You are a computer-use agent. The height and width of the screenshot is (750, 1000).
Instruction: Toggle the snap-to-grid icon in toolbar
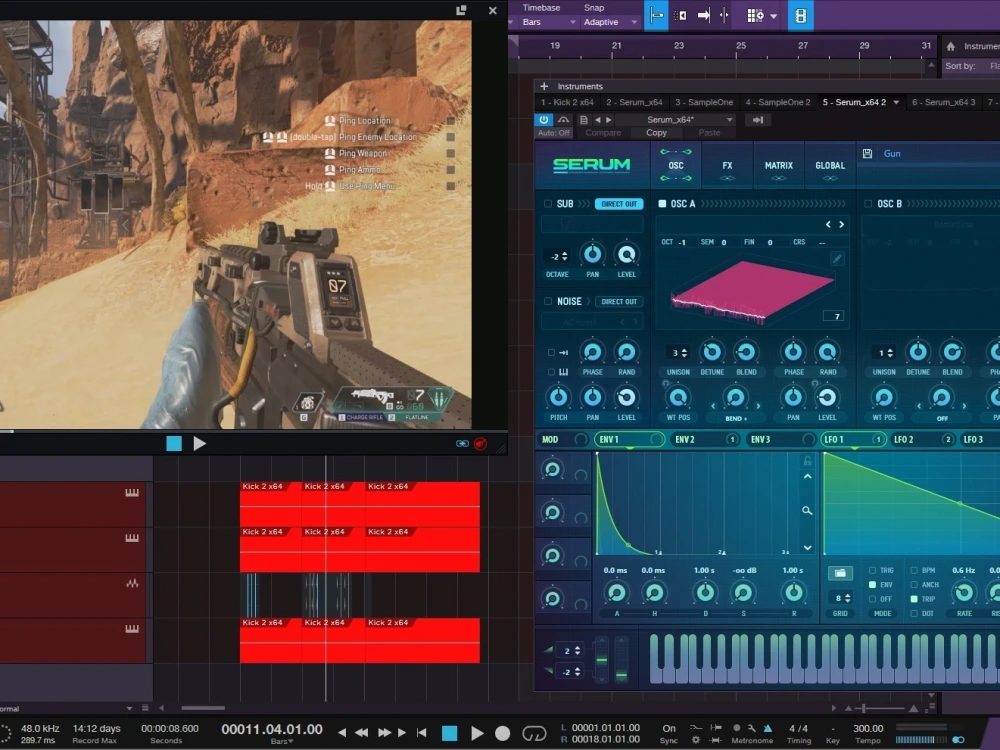tap(657, 15)
